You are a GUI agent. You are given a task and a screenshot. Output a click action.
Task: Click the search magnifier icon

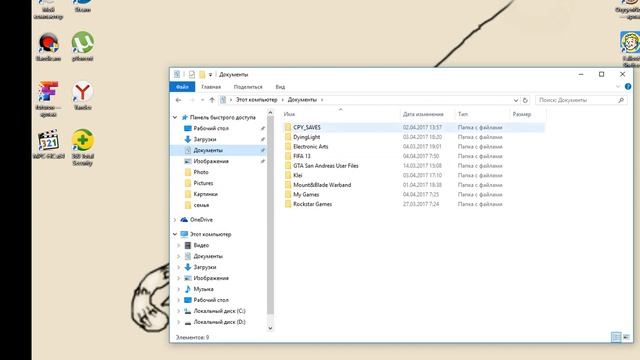click(621, 100)
